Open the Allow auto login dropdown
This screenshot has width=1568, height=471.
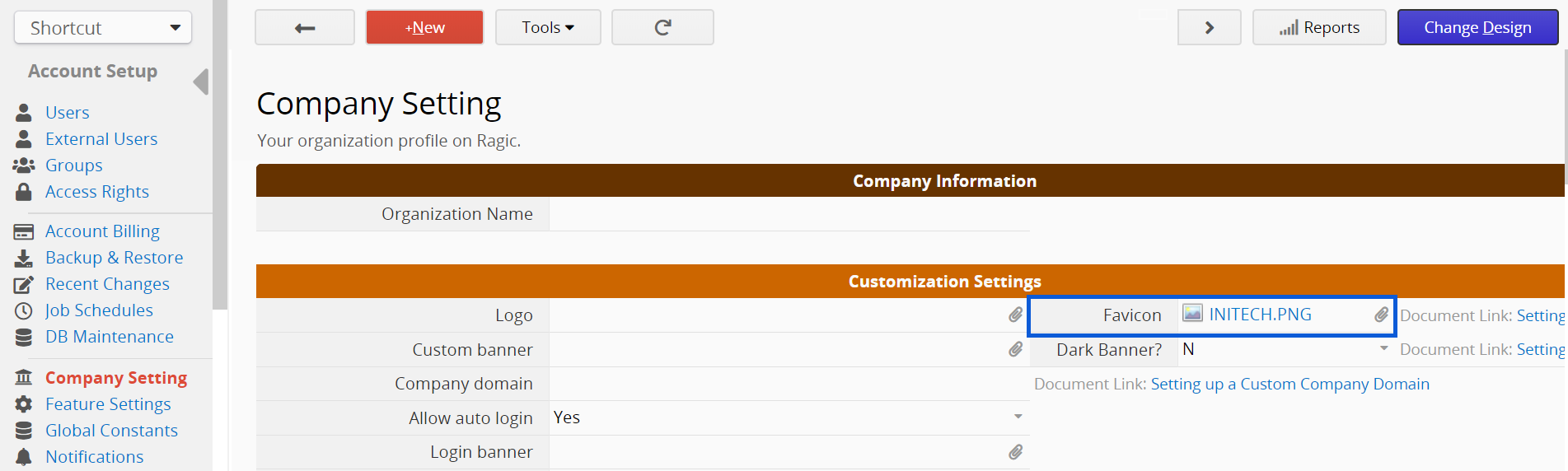click(x=1018, y=417)
